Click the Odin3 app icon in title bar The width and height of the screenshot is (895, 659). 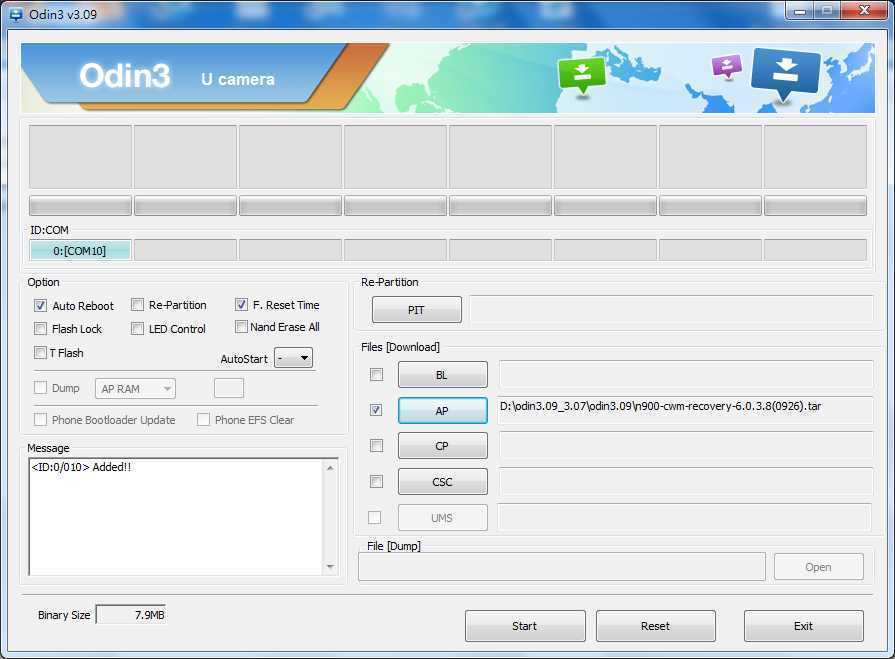16,14
